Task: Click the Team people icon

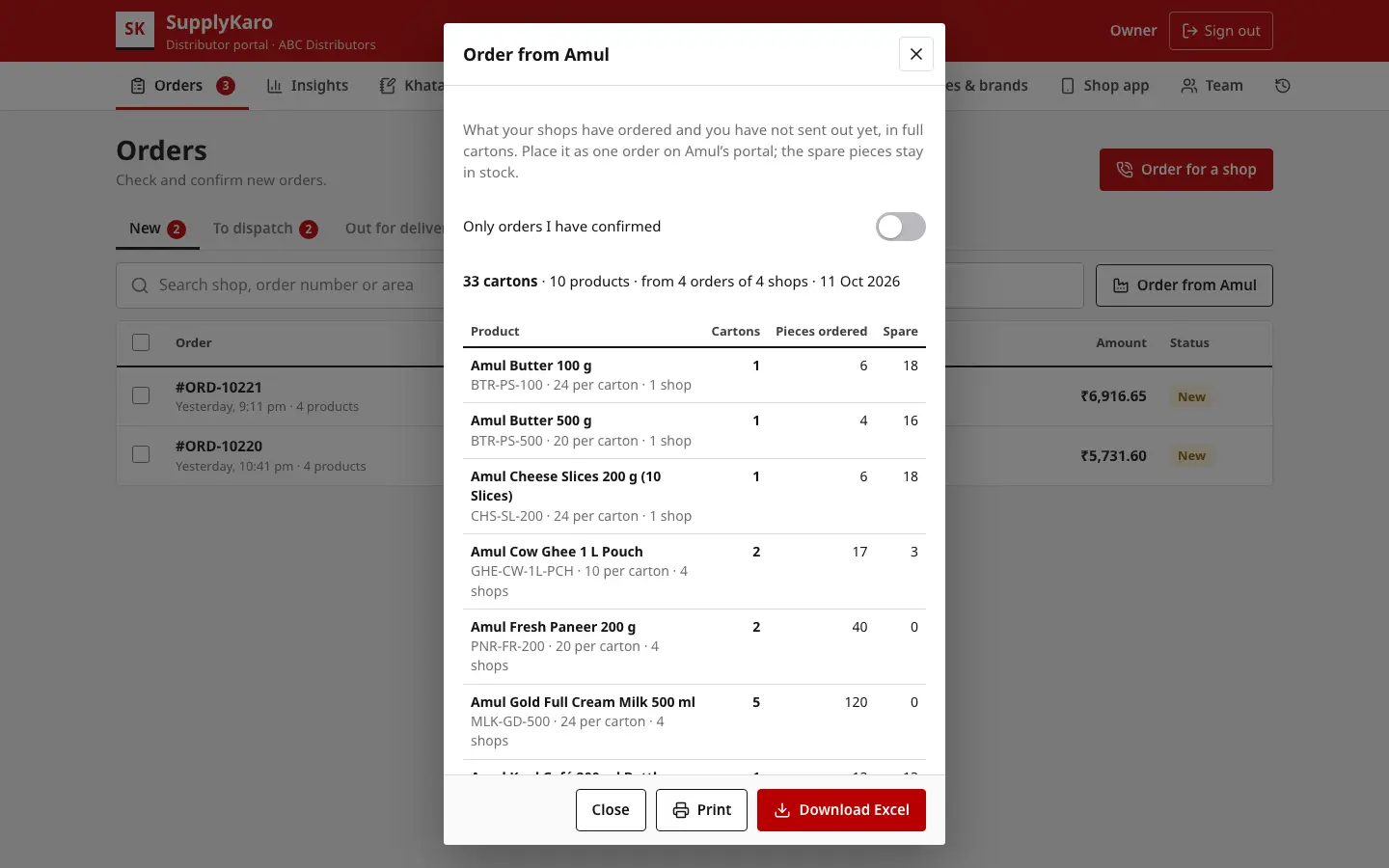Action: pyautogui.click(x=1189, y=86)
